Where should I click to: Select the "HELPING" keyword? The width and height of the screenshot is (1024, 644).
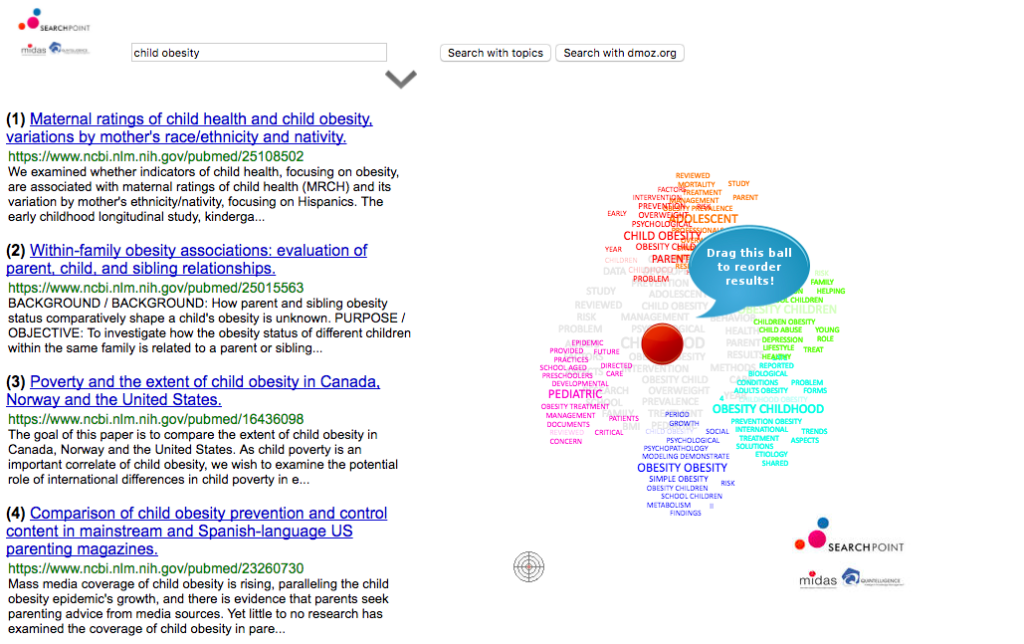(x=831, y=291)
